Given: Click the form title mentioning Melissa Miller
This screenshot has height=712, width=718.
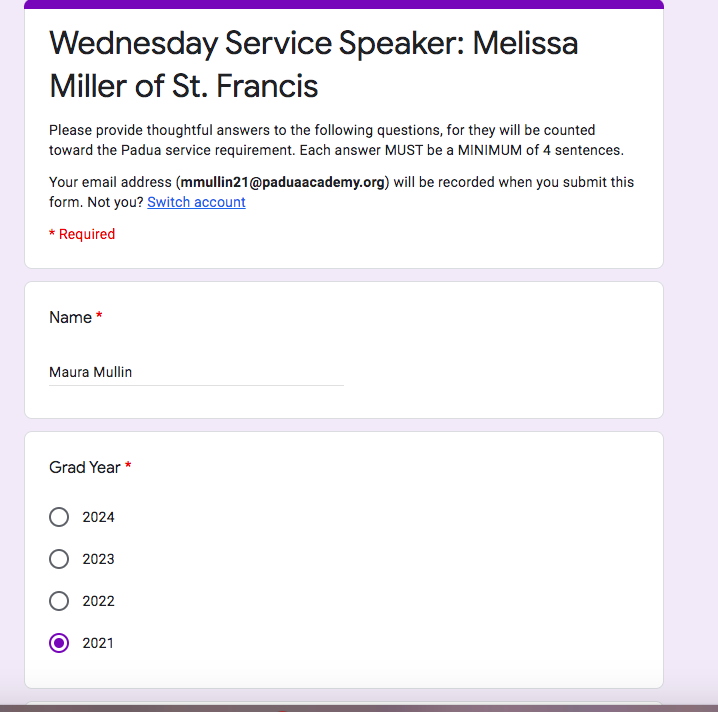Looking at the screenshot, I should click(313, 65).
